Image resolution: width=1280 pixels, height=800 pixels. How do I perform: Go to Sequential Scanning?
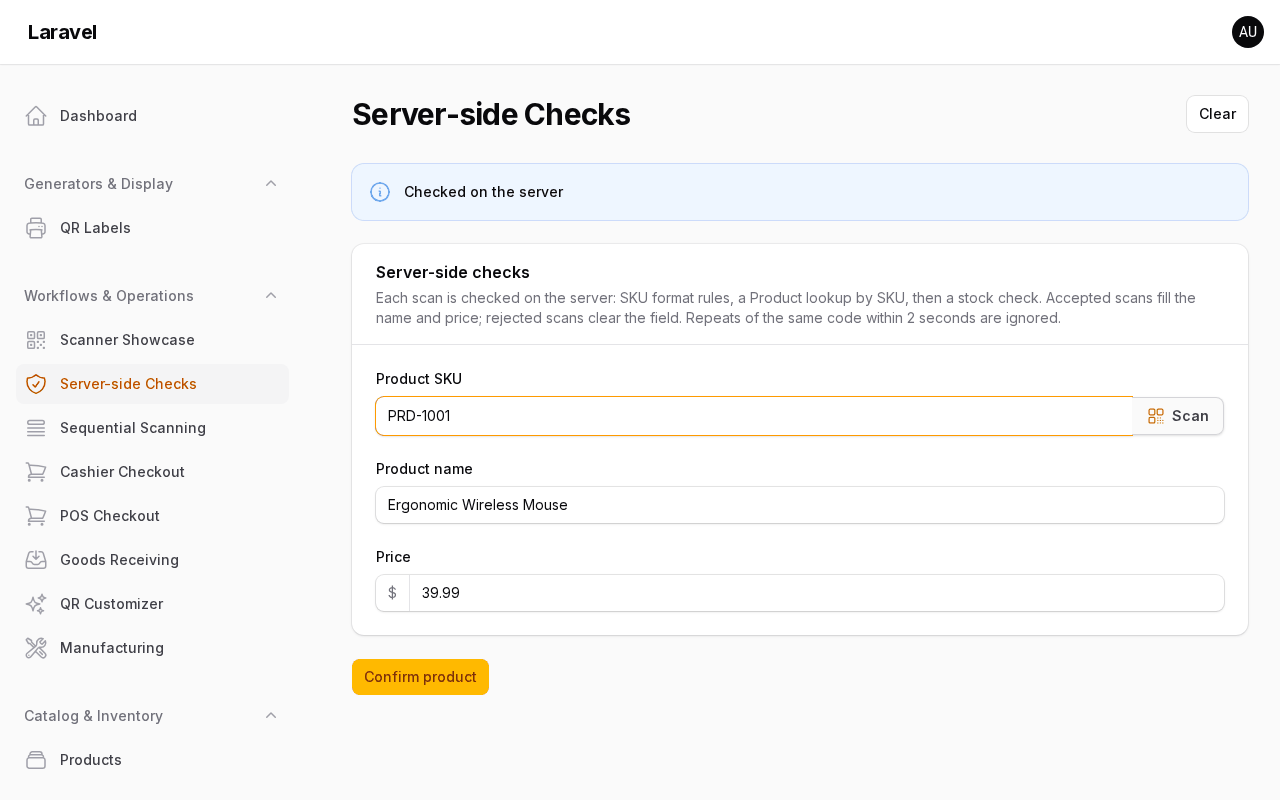click(152, 428)
